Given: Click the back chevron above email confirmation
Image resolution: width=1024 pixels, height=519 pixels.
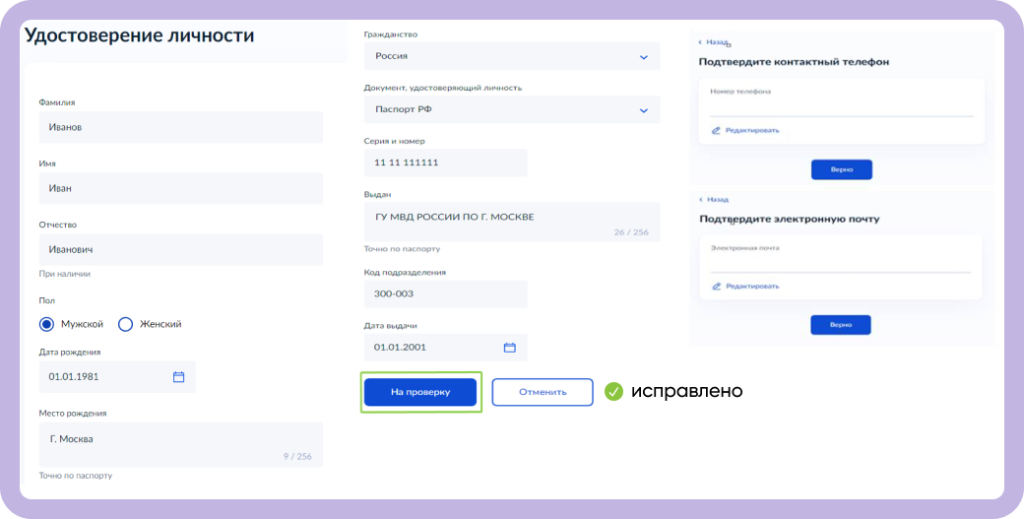Looking at the screenshot, I should pos(701,199).
